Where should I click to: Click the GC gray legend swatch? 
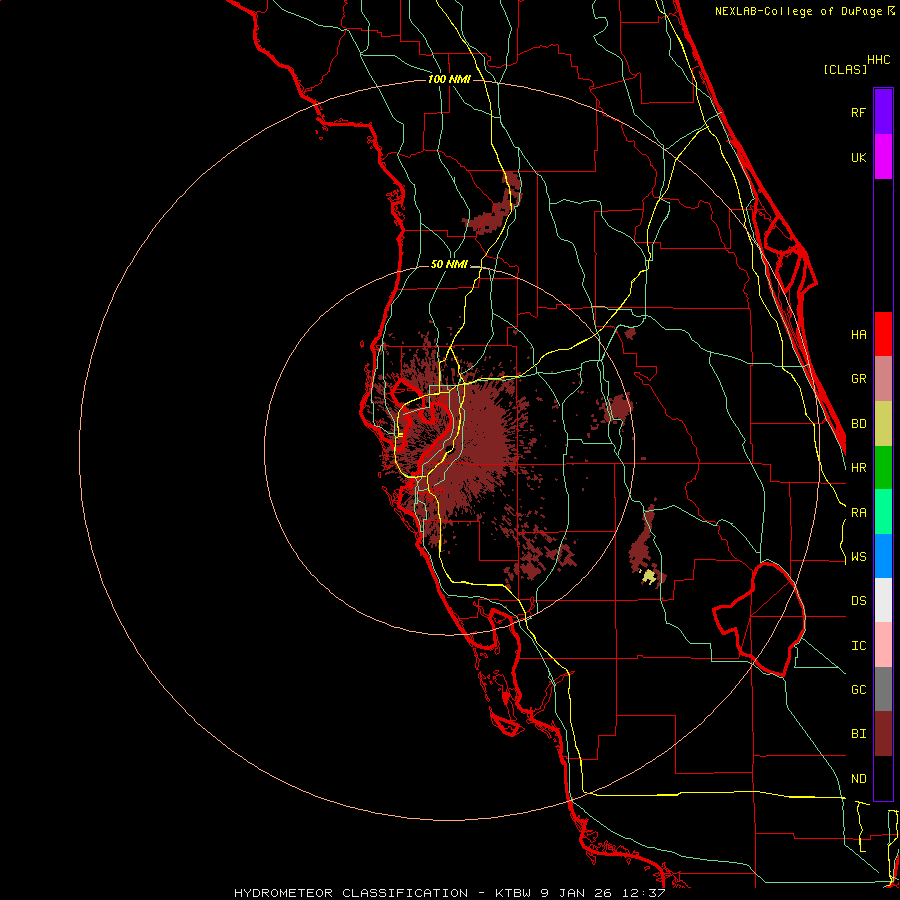(883, 689)
